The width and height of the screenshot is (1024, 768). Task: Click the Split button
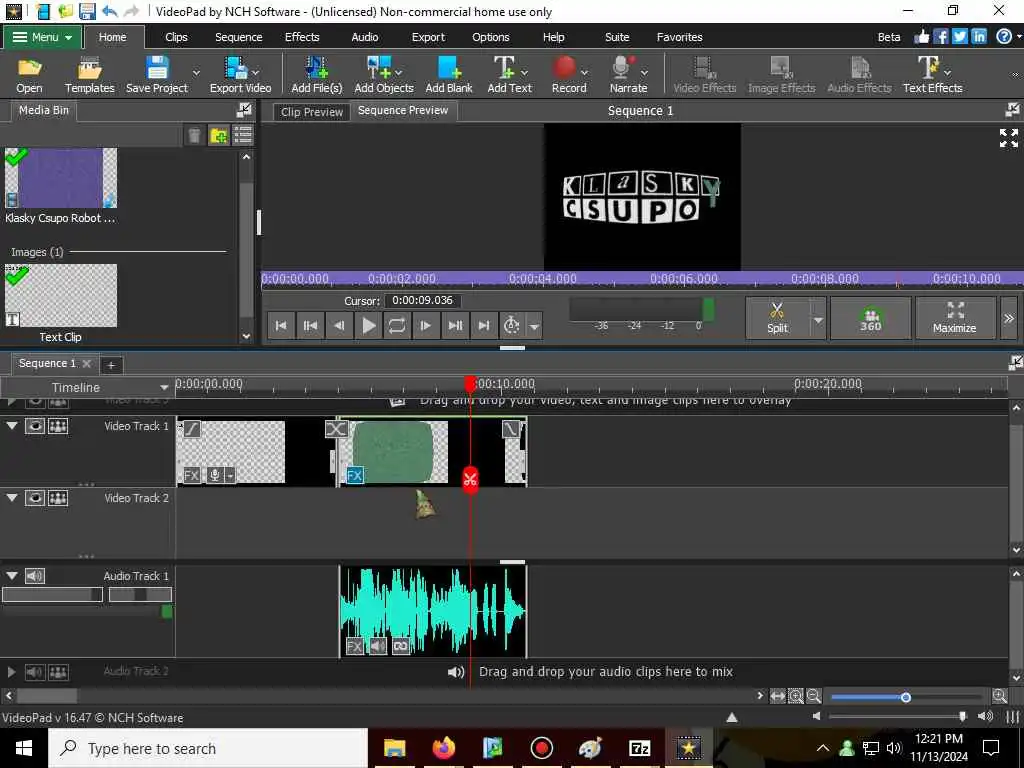click(777, 318)
